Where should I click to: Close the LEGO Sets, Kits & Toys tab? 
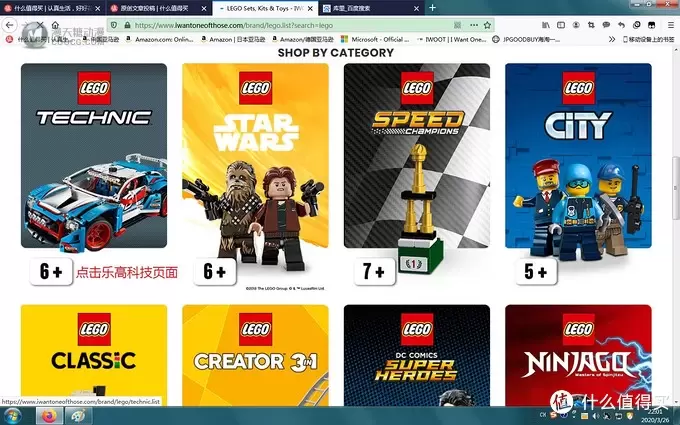tap(310, 8)
